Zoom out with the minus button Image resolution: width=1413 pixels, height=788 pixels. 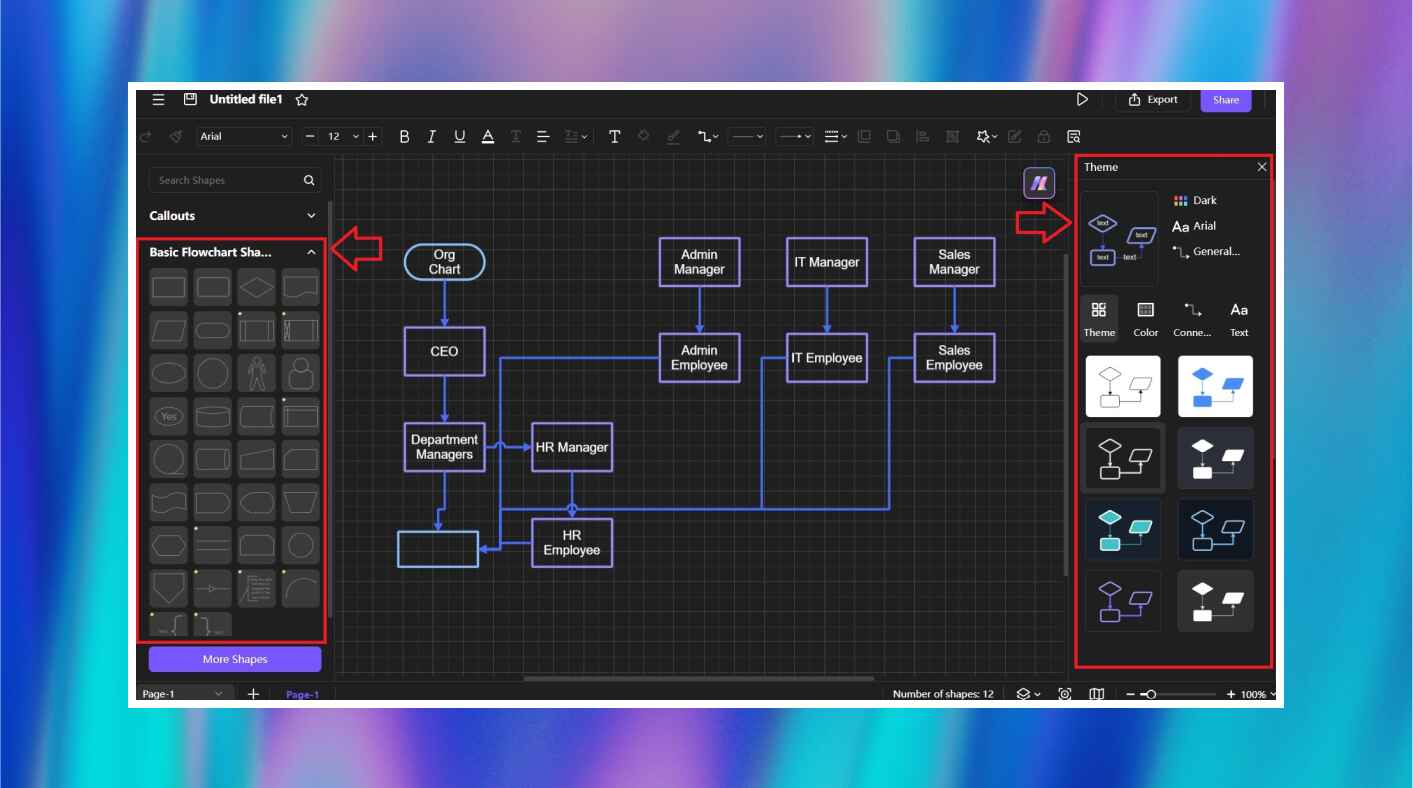click(x=1131, y=694)
